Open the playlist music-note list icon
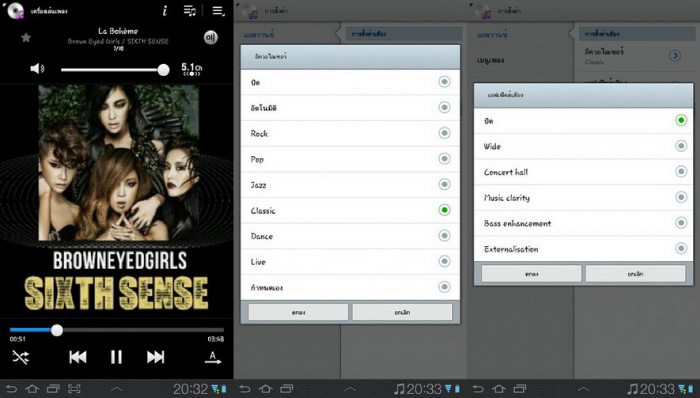 pos(190,11)
